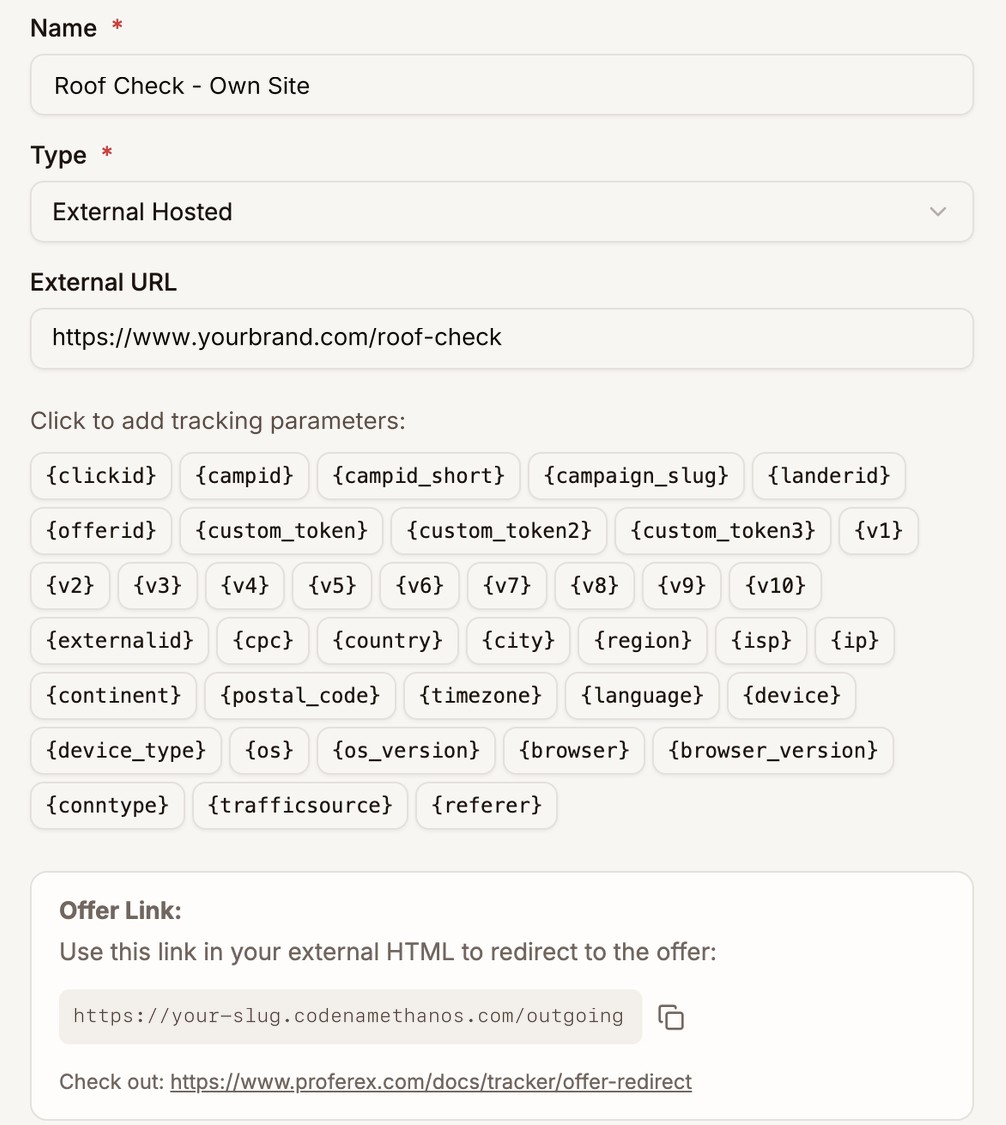Screen dimensions: 1006x1125
Task: Add the {campid_short} tracking parameter
Action: 418,476
